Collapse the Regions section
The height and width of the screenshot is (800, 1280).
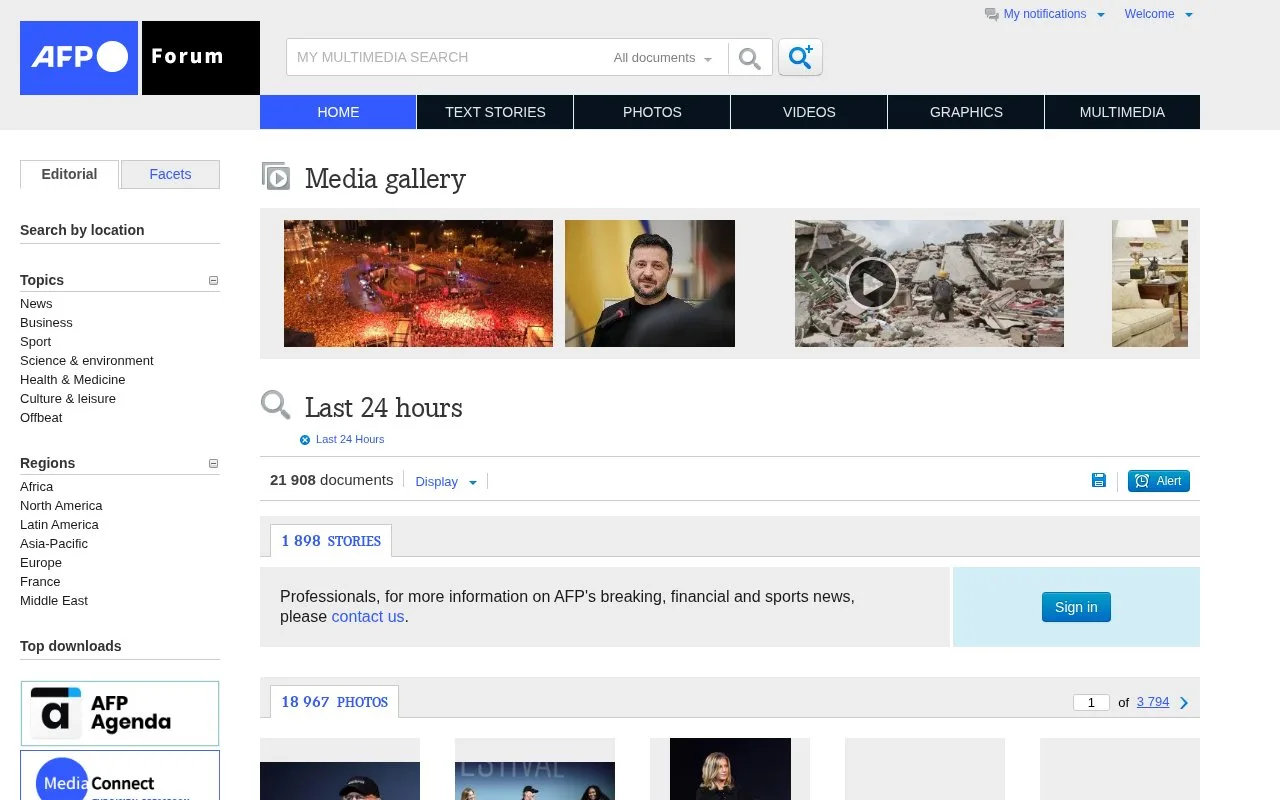click(213, 464)
